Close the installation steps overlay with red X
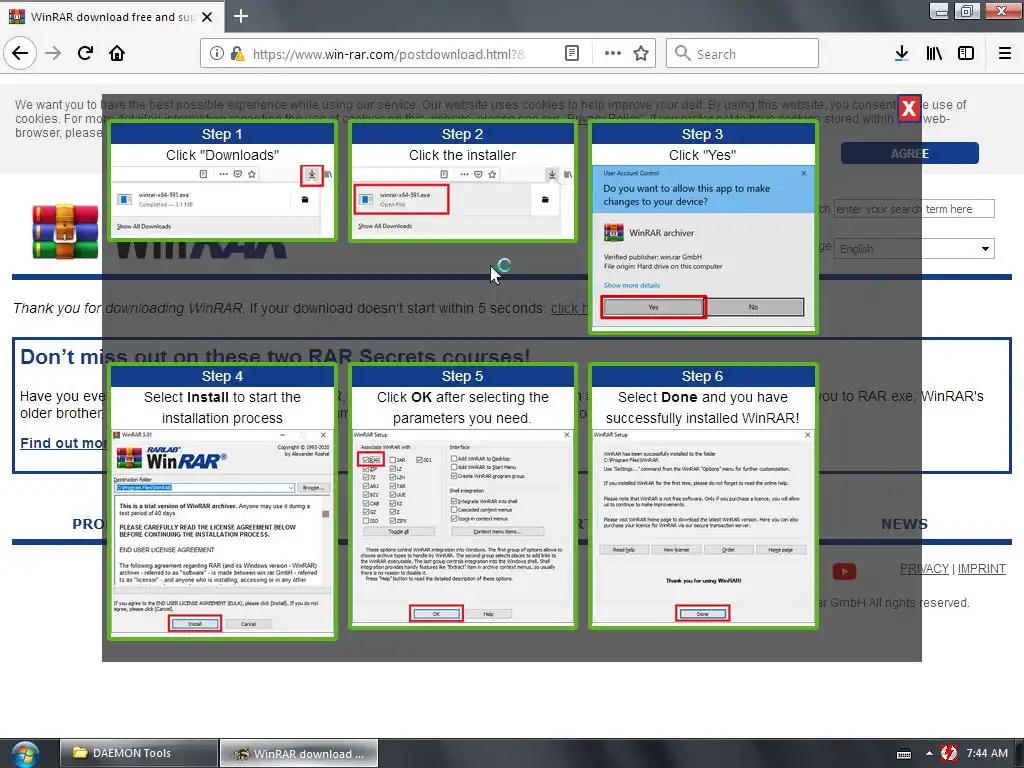1024x768 pixels. 908,108
